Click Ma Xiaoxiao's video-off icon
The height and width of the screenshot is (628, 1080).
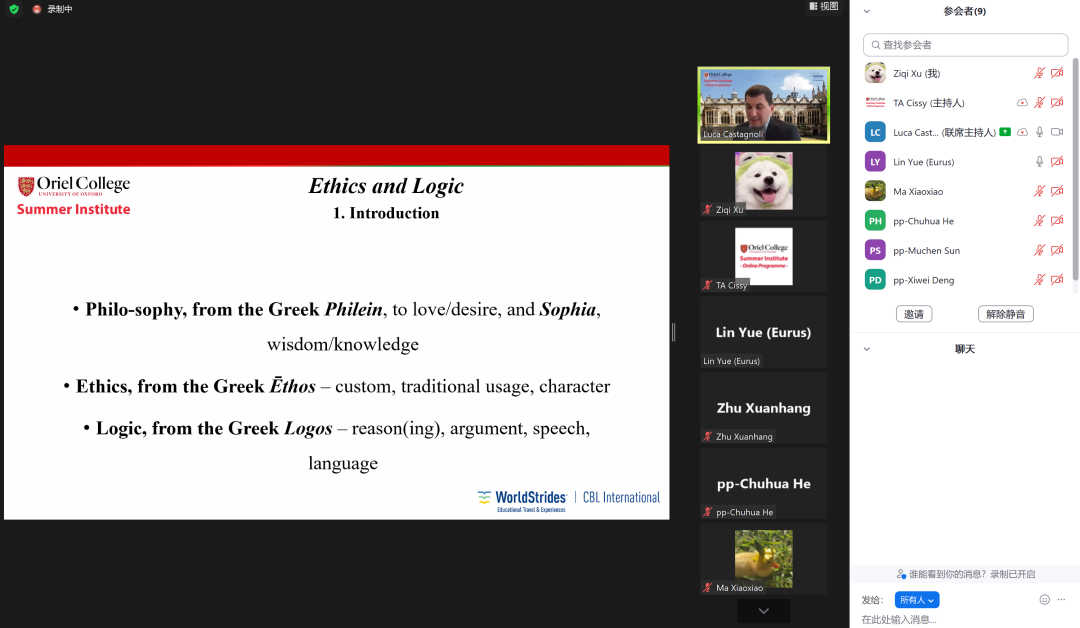[x=1057, y=191]
